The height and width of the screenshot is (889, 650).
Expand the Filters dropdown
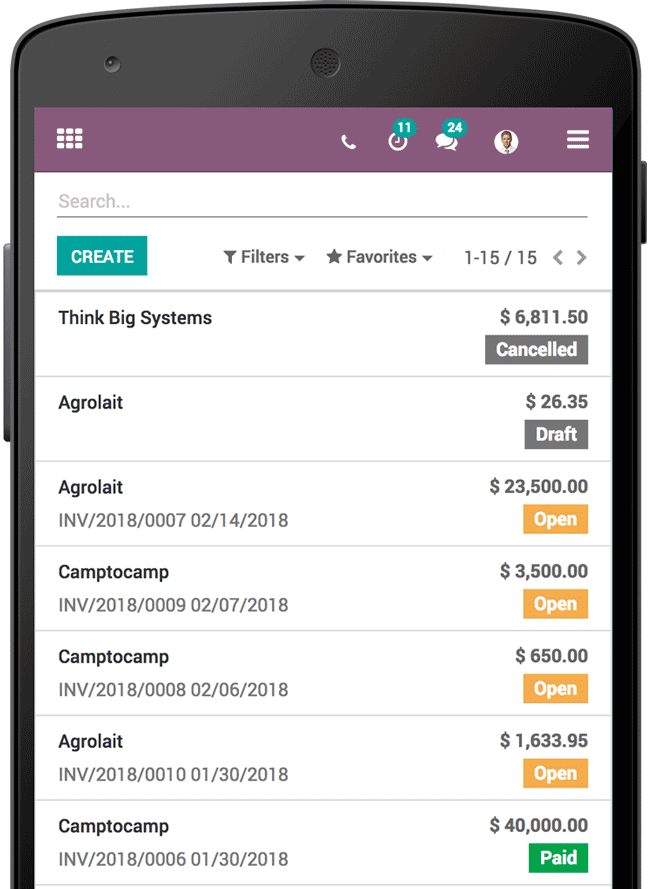pyautogui.click(x=264, y=257)
